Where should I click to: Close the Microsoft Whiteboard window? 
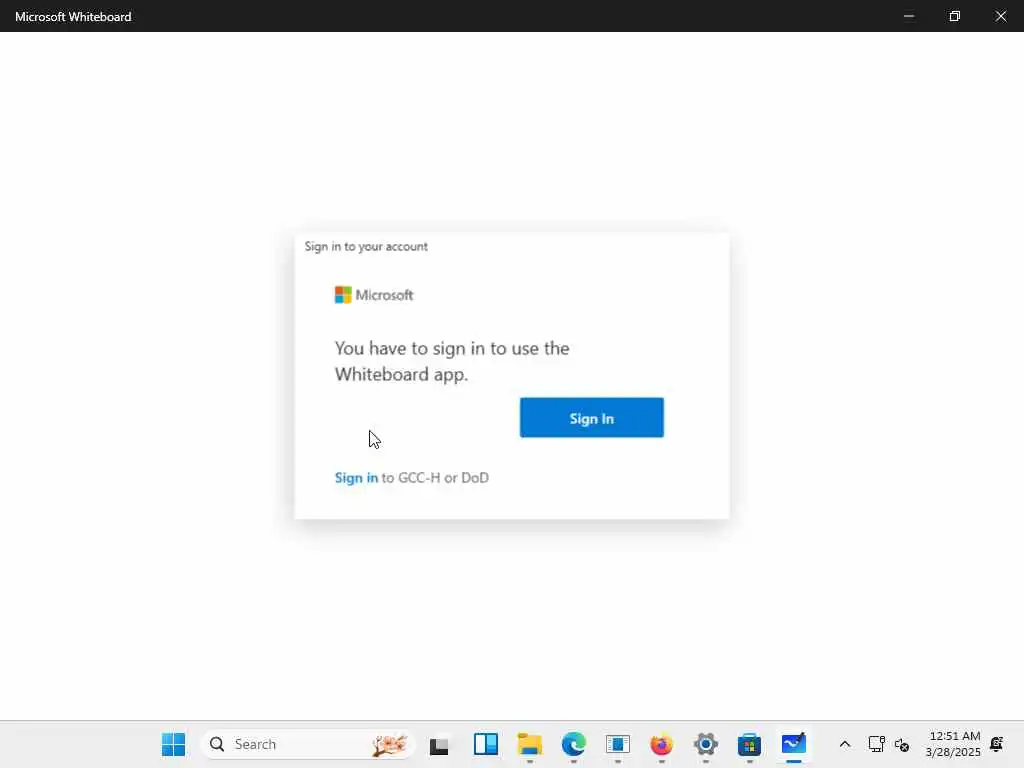pyautogui.click(x=1000, y=16)
